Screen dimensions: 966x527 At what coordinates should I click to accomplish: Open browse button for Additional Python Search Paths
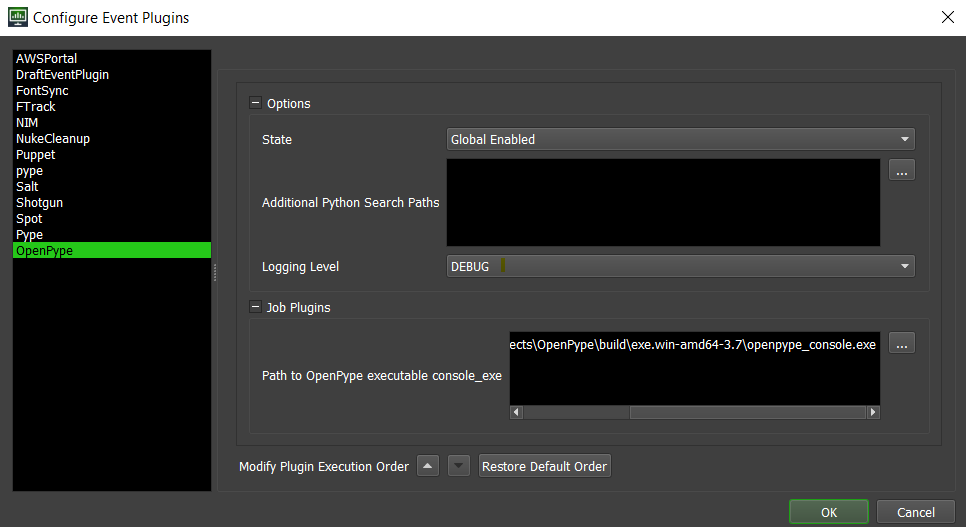point(901,171)
